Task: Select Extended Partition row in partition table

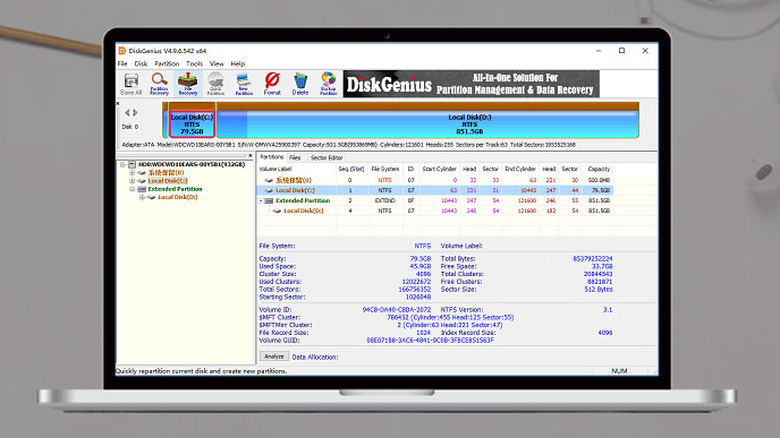Action: click(x=435, y=201)
